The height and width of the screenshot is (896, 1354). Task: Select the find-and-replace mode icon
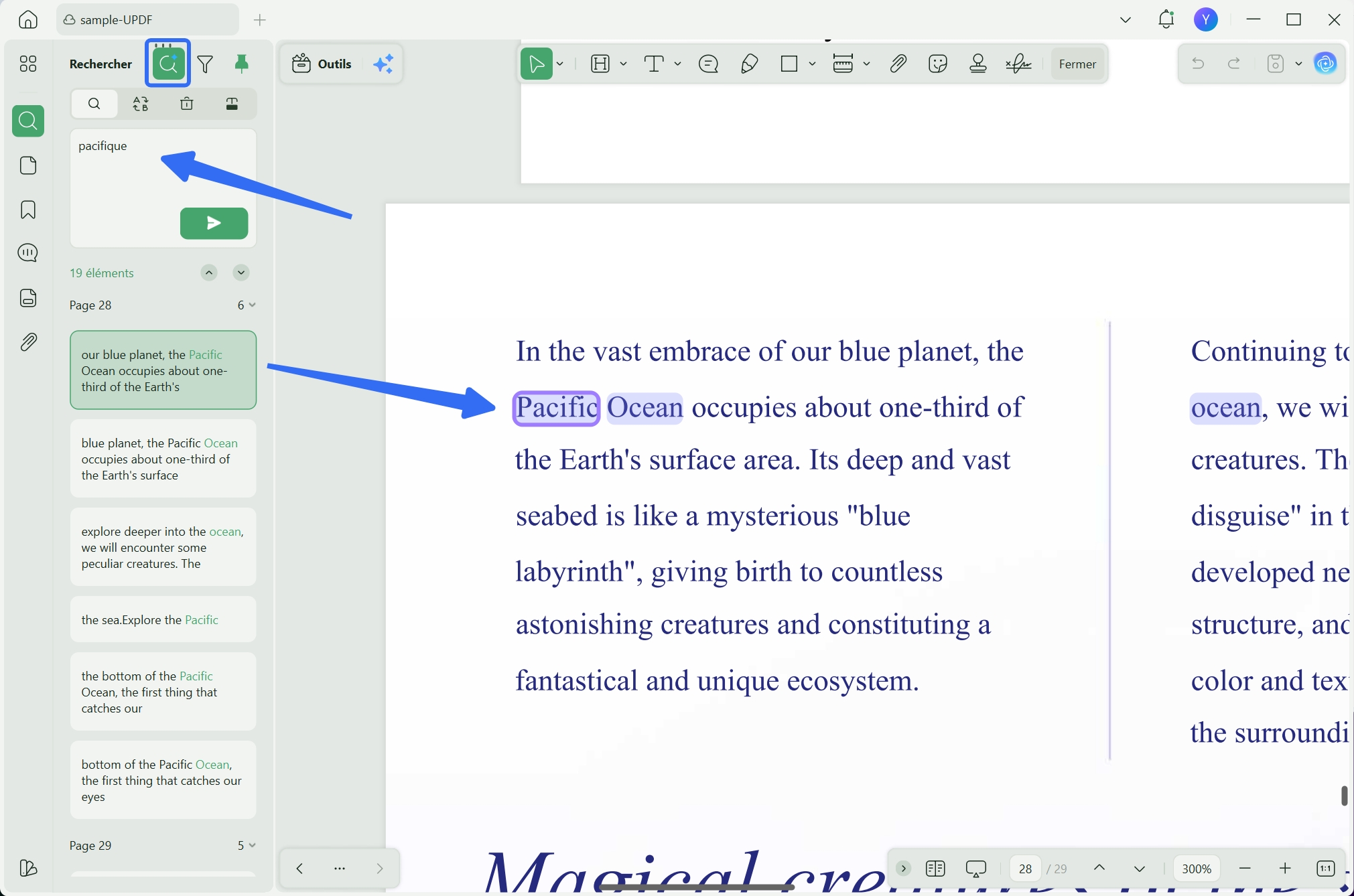(x=141, y=104)
